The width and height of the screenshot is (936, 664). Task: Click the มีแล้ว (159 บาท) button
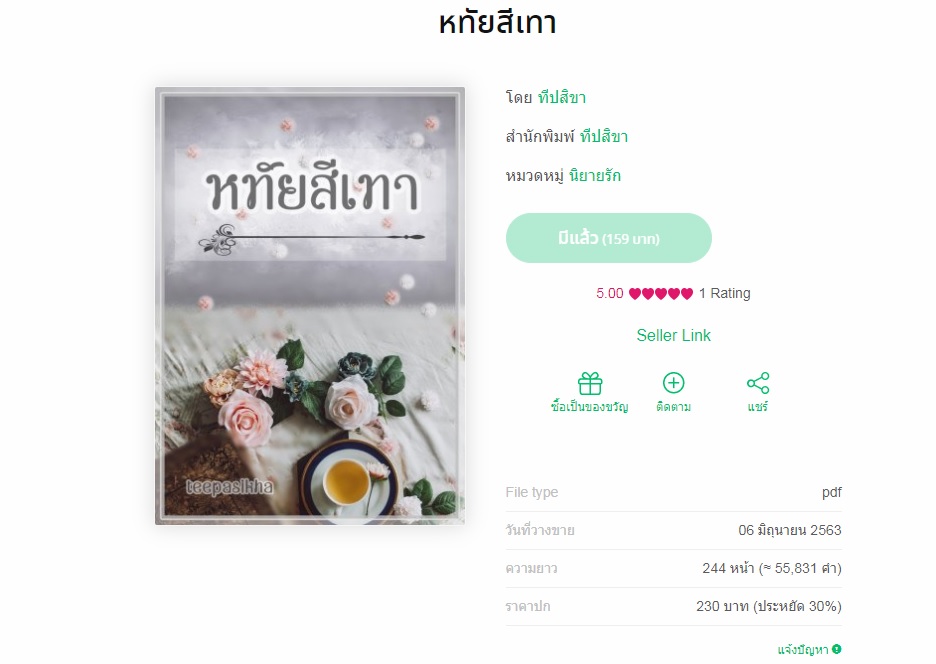(x=608, y=238)
